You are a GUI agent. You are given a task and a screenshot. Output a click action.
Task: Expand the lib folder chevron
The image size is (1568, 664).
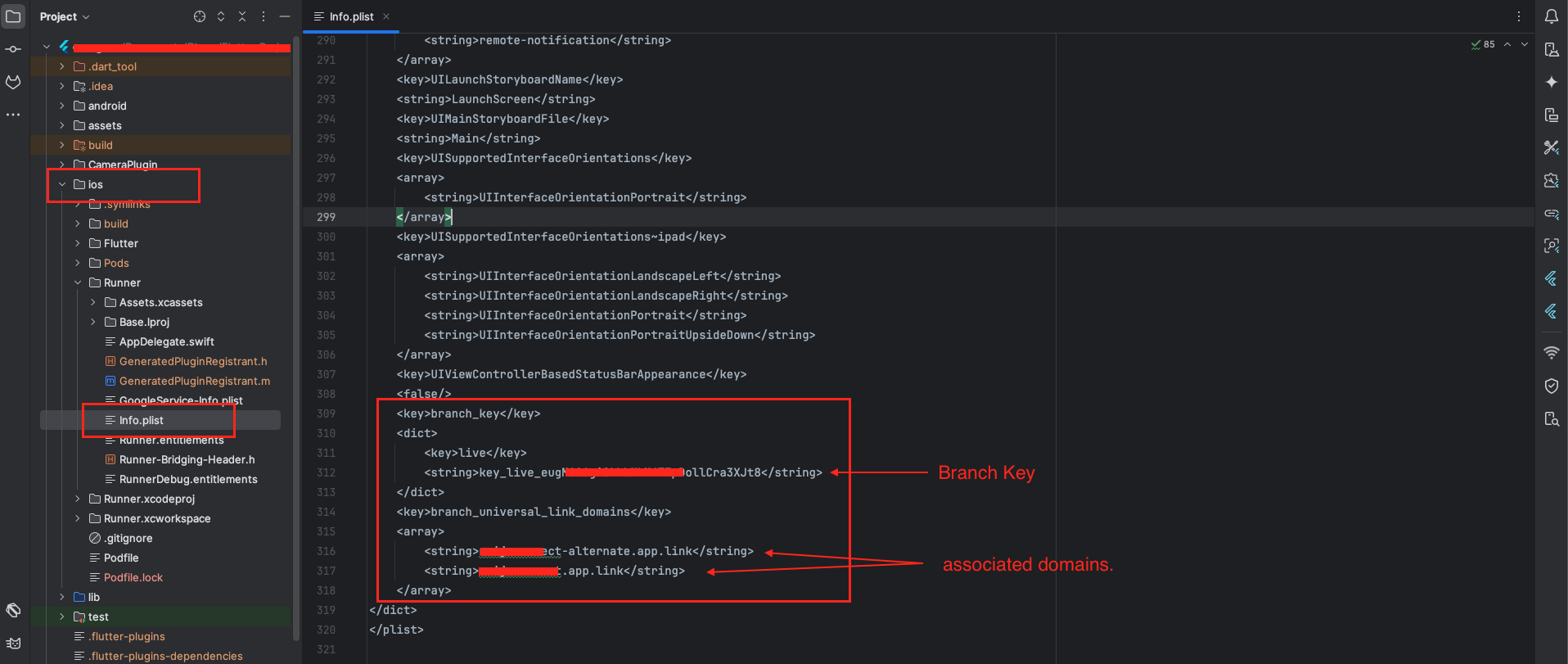[x=62, y=597]
